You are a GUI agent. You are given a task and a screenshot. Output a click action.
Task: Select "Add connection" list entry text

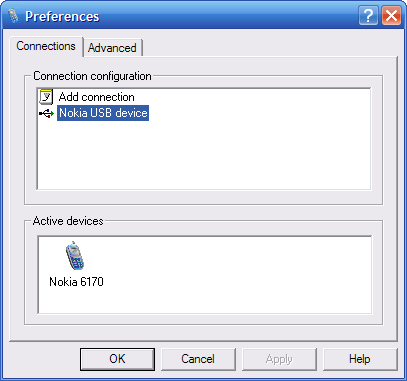(x=97, y=97)
